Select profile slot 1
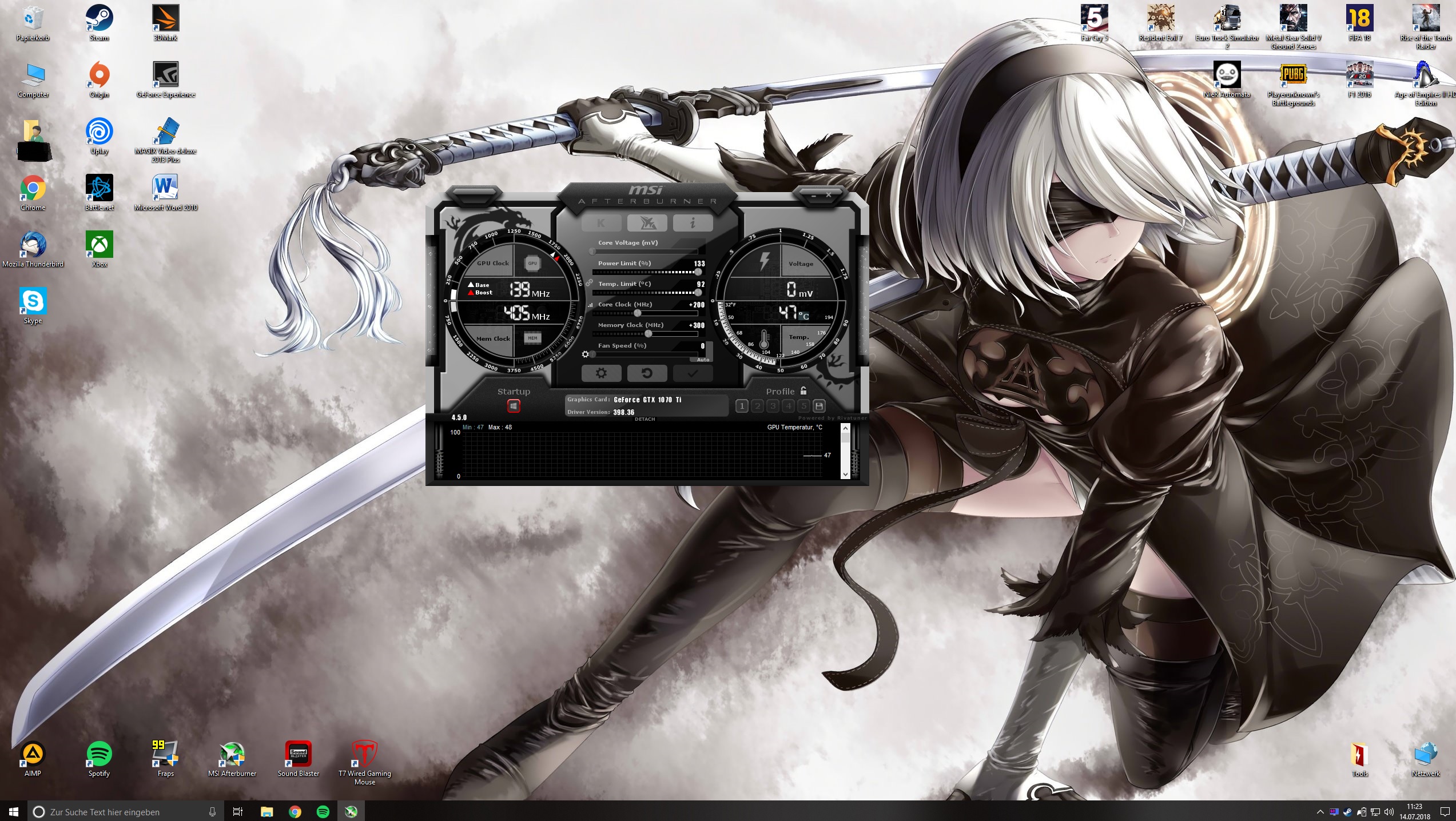This screenshot has width=1456, height=821. tap(742, 406)
